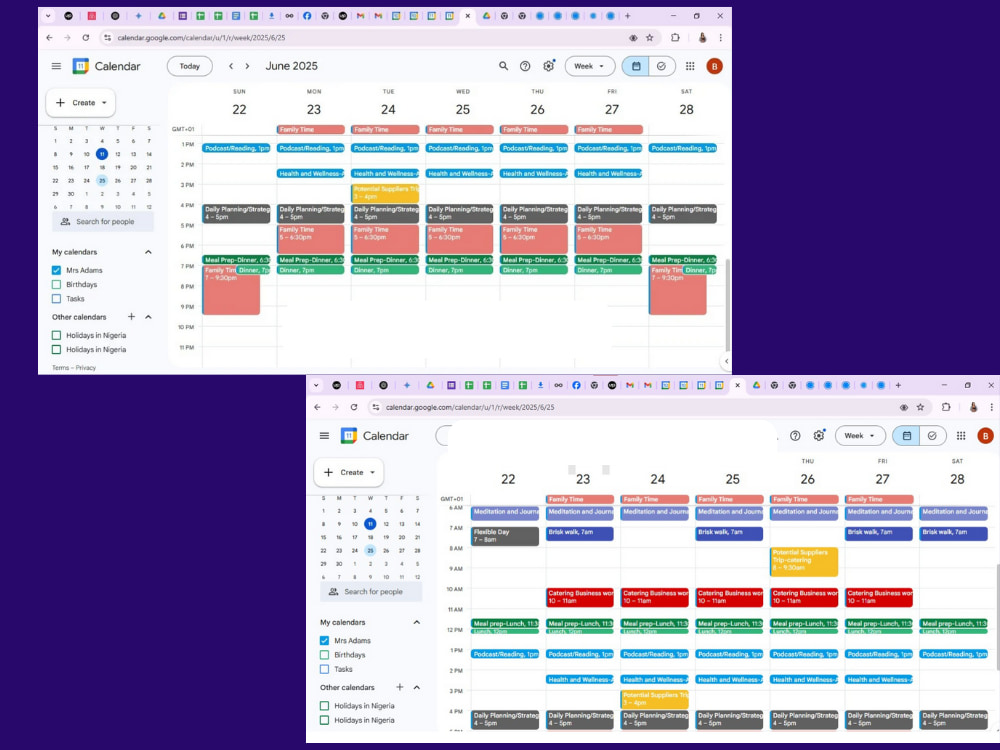Collapse Other calendars section in bottom window
Image resolution: width=1000 pixels, height=750 pixels.
pyautogui.click(x=417, y=687)
